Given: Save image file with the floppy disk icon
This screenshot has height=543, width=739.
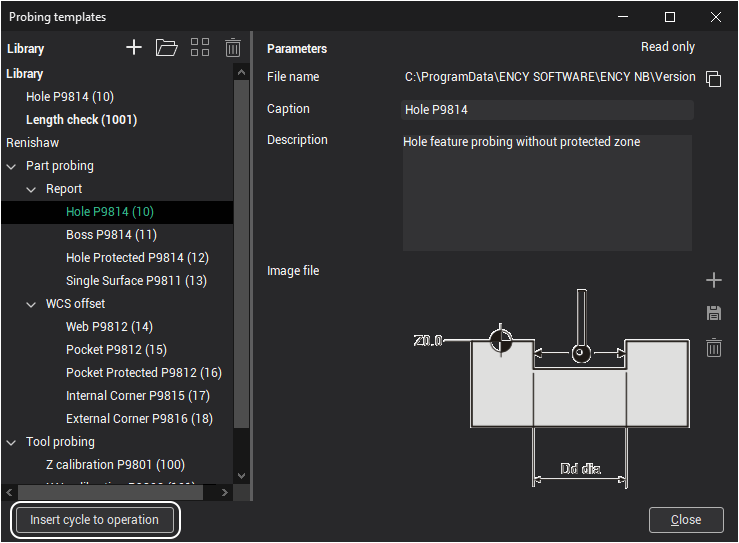Looking at the screenshot, I should (x=713, y=314).
